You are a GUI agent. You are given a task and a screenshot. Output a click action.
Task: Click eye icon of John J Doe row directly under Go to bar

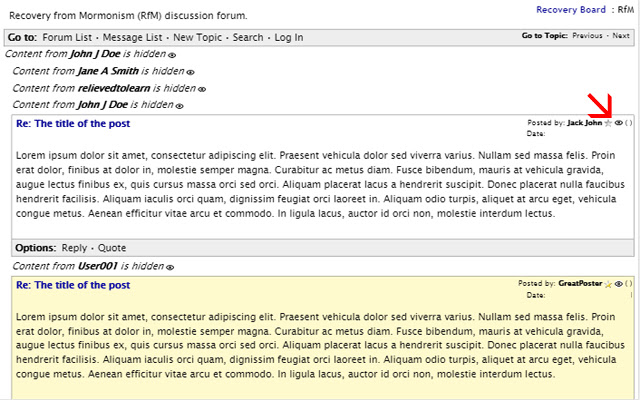click(x=172, y=55)
